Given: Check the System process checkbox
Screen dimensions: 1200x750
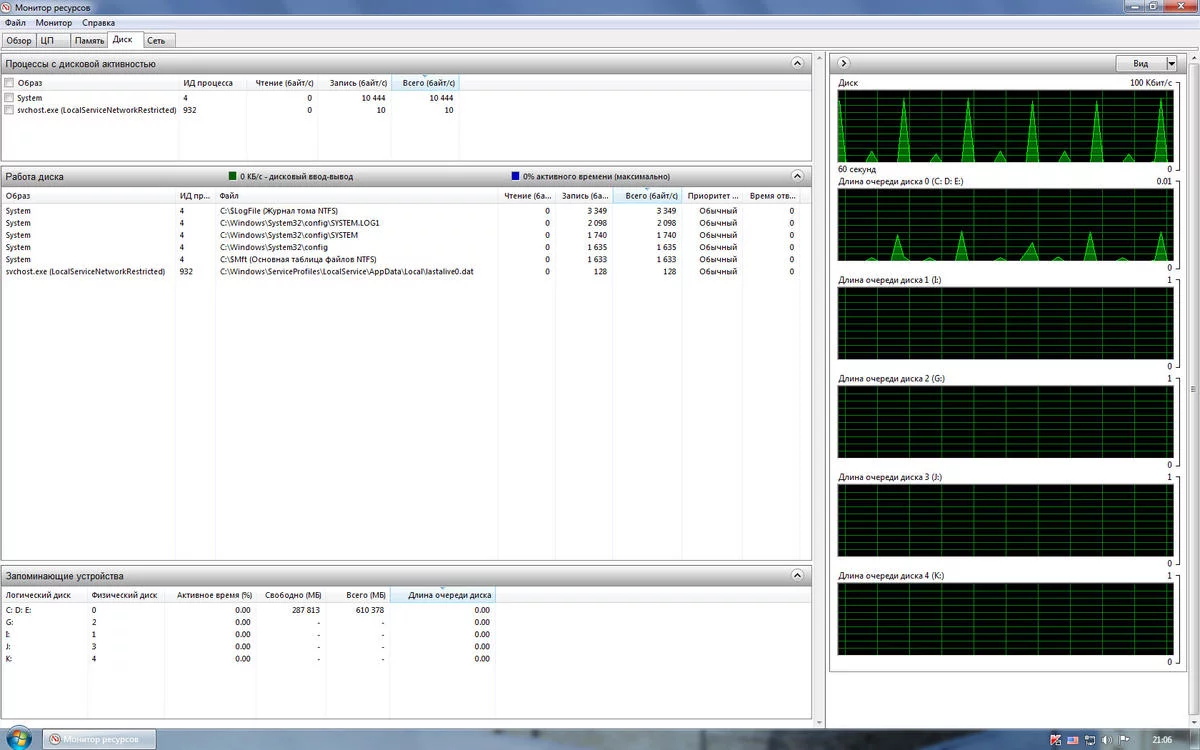Looking at the screenshot, I should tap(9, 98).
